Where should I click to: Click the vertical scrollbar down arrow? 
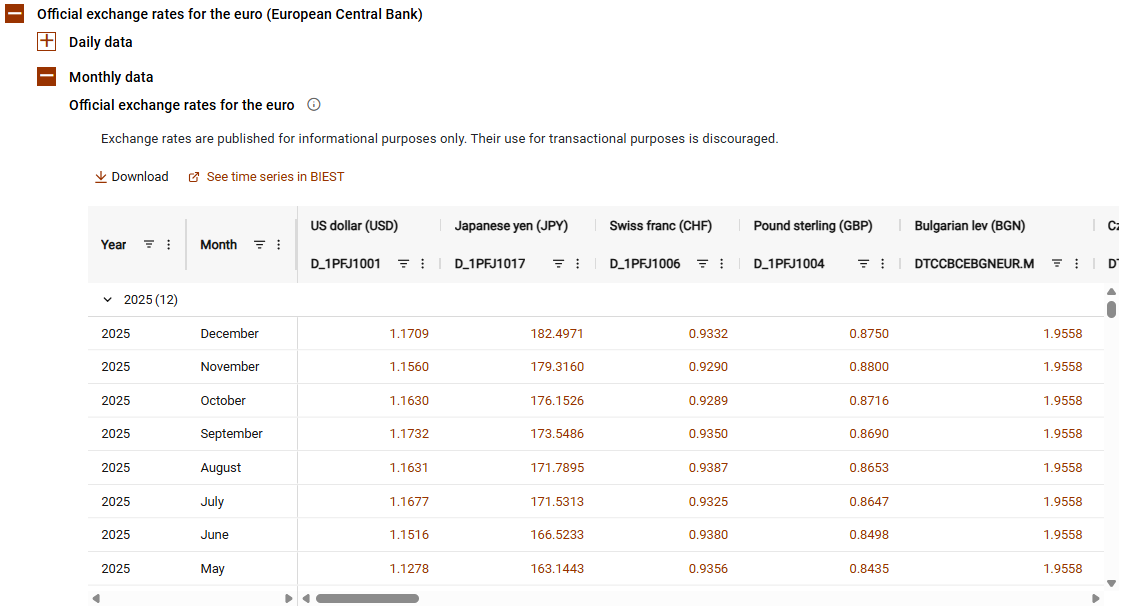pyautogui.click(x=1111, y=583)
